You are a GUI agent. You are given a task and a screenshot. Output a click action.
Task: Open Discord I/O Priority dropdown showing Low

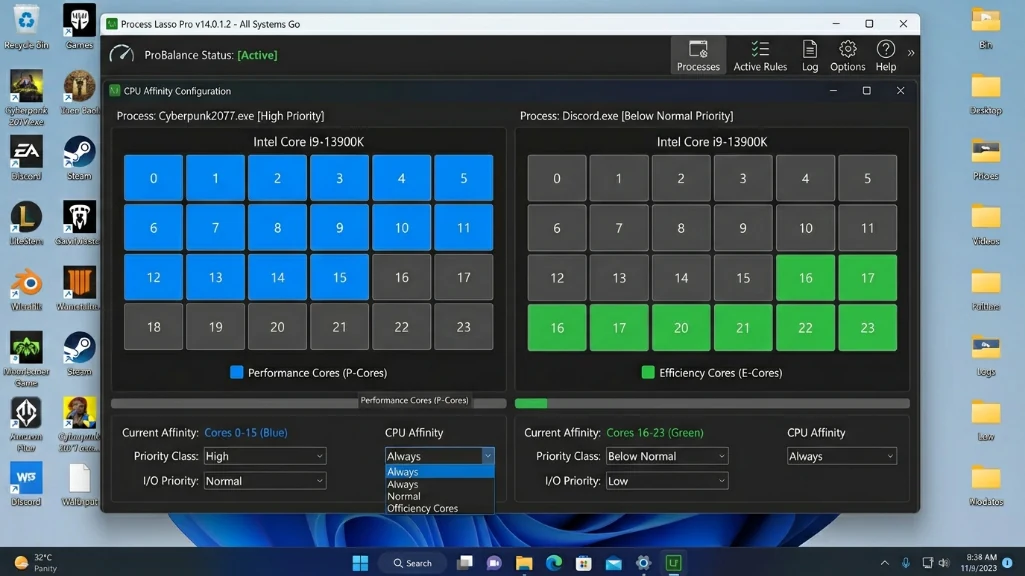(x=667, y=481)
